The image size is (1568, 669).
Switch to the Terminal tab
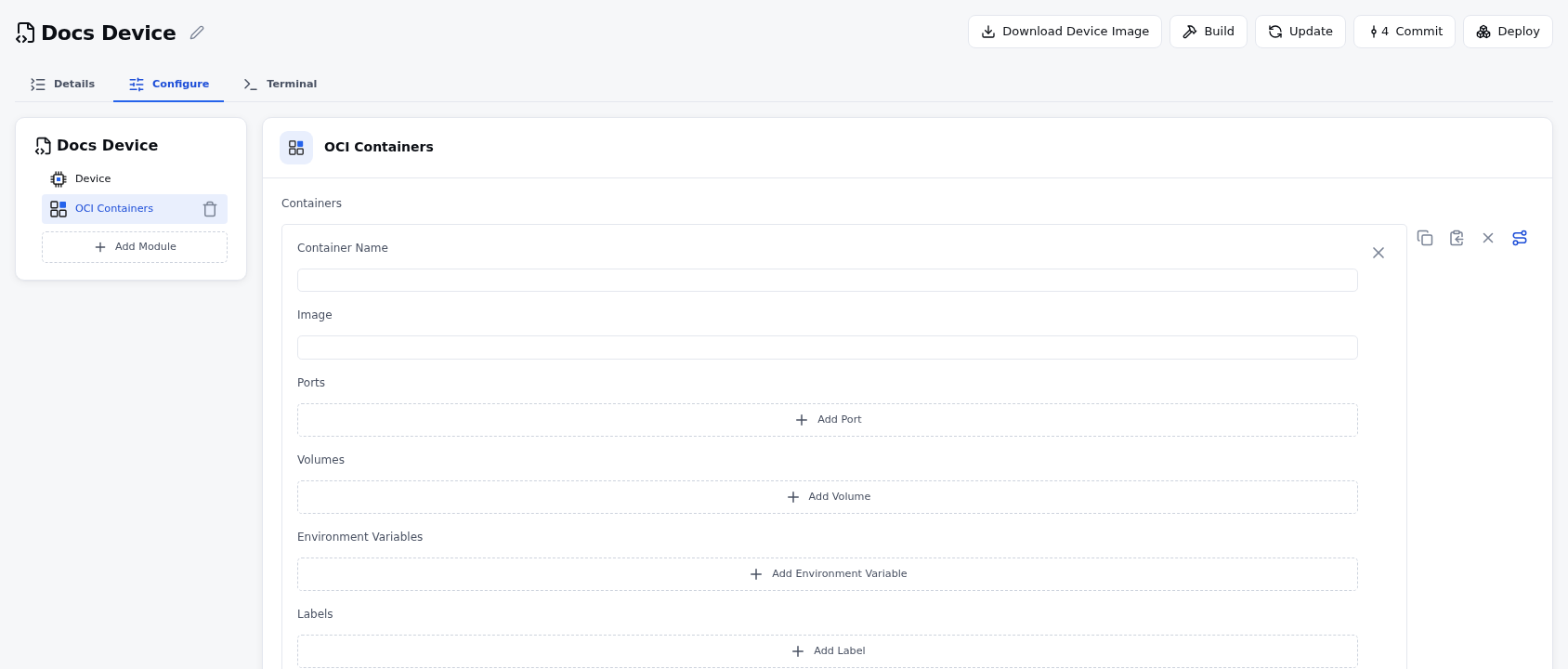280,84
